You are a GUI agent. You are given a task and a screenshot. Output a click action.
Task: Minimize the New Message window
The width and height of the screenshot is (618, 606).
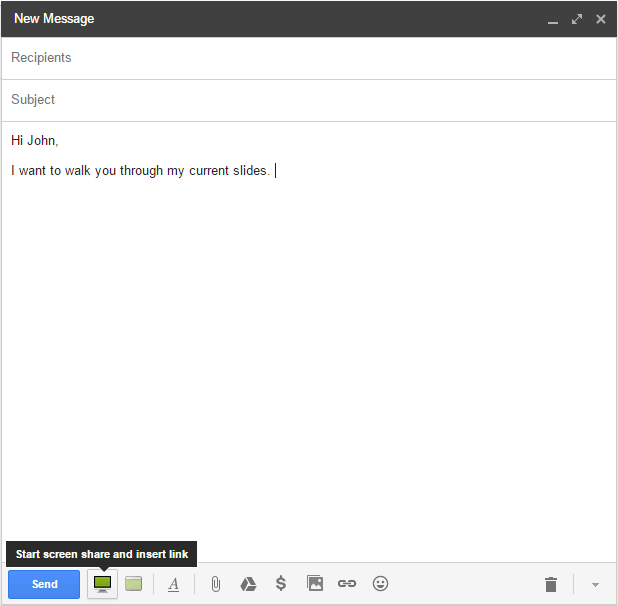pyautogui.click(x=553, y=20)
